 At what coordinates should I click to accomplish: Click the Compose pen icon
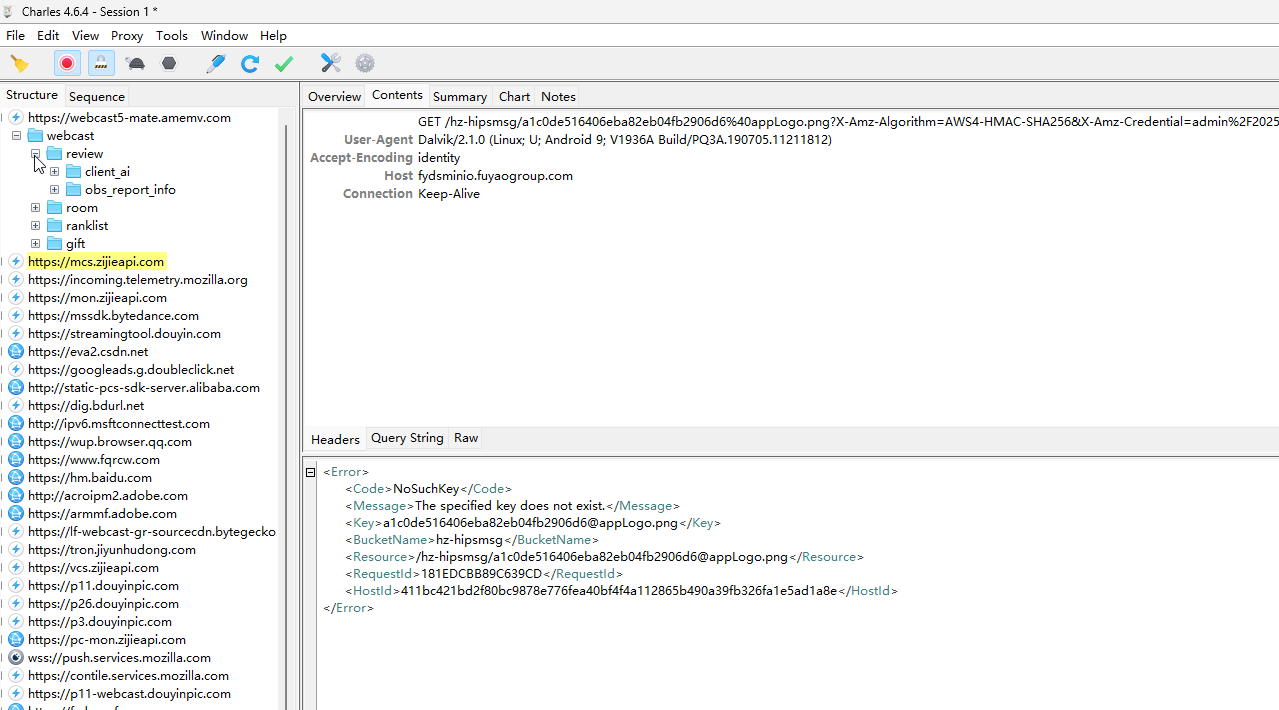(x=216, y=64)
